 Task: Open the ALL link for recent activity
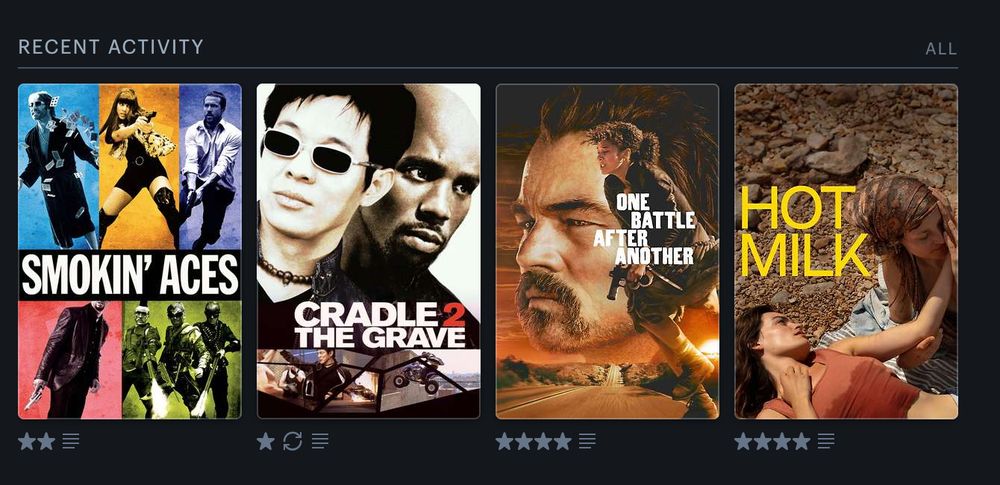941,49
